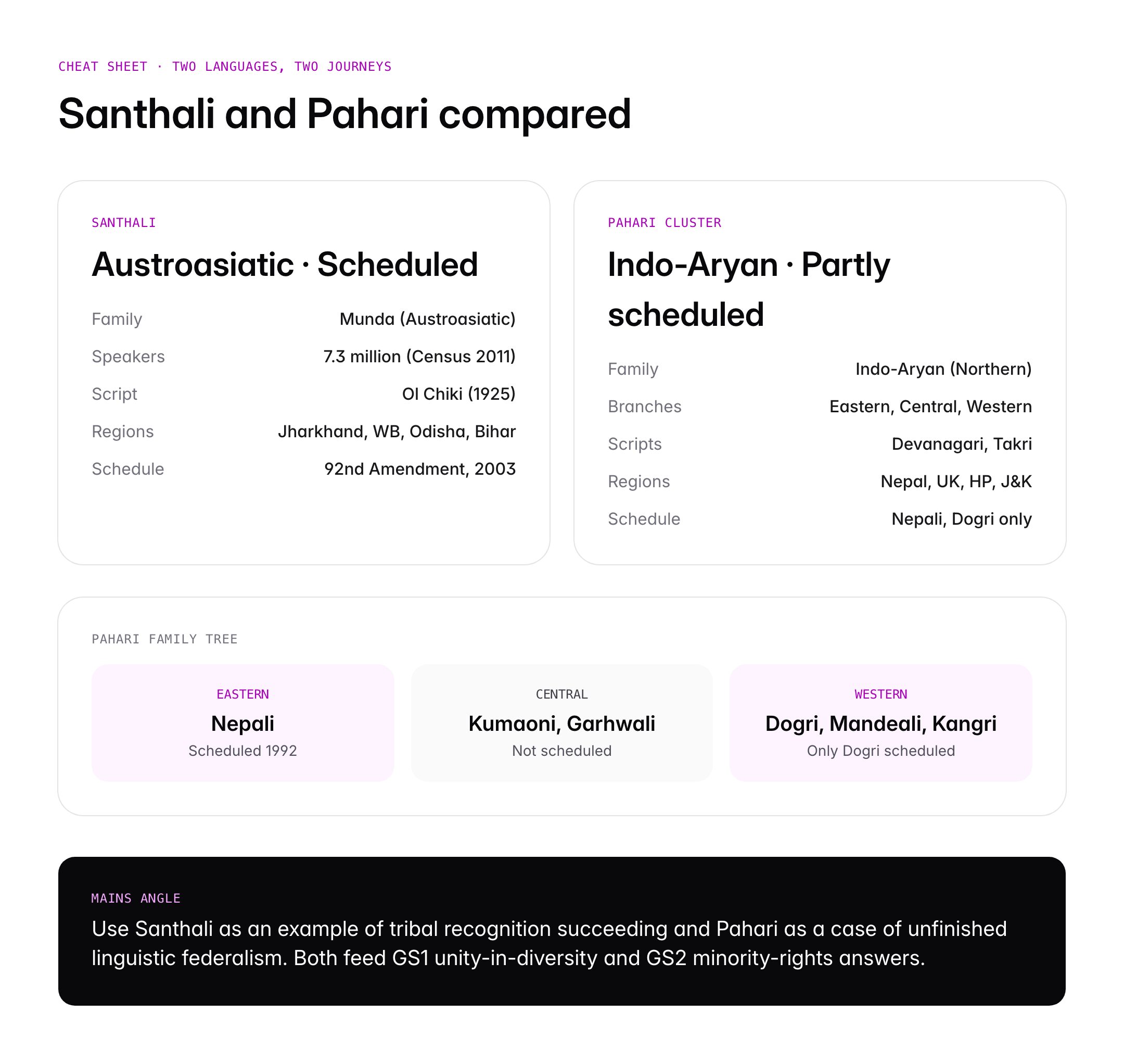Click the "PAHARI FAMILY TREE" section label
This screenshot has height=1064, width=1124.
[164, 639]
